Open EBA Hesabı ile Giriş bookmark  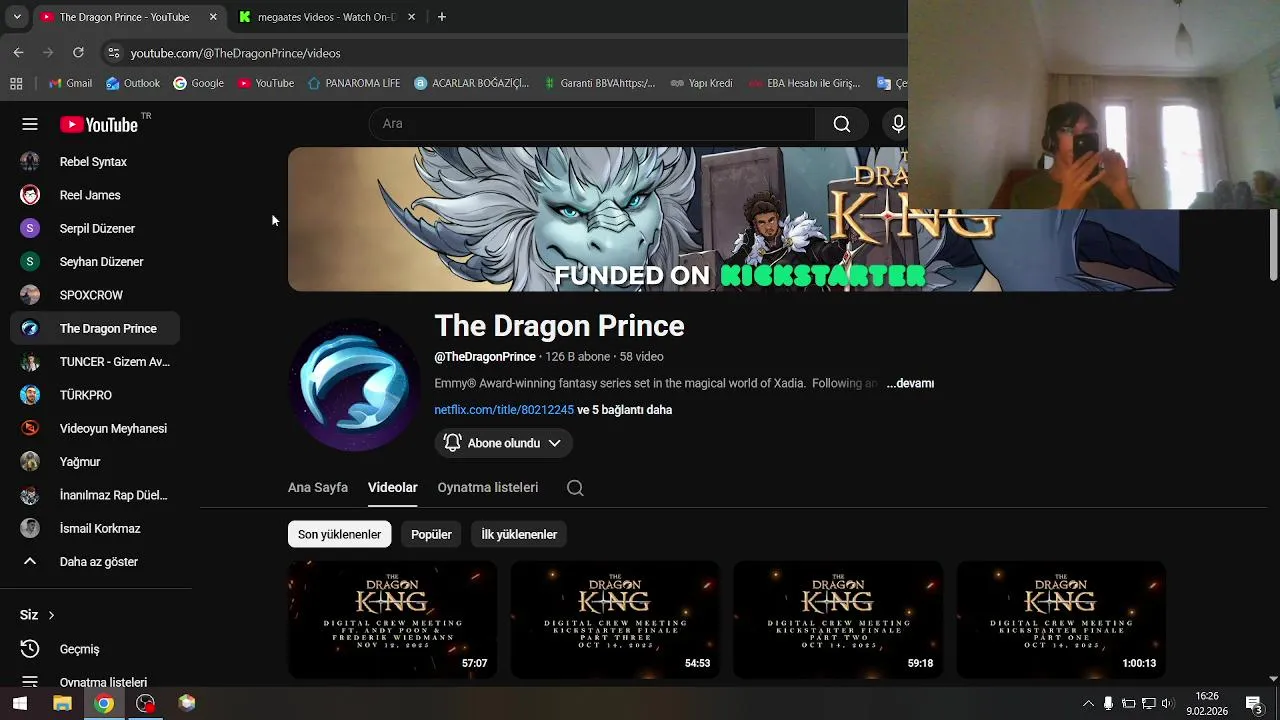[x=804, y=83]
